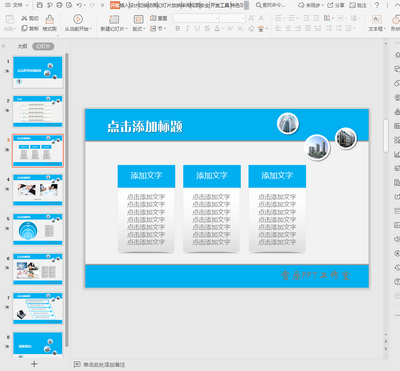
Task: Select slide 1 thumbnail
Action: point(38,72)
